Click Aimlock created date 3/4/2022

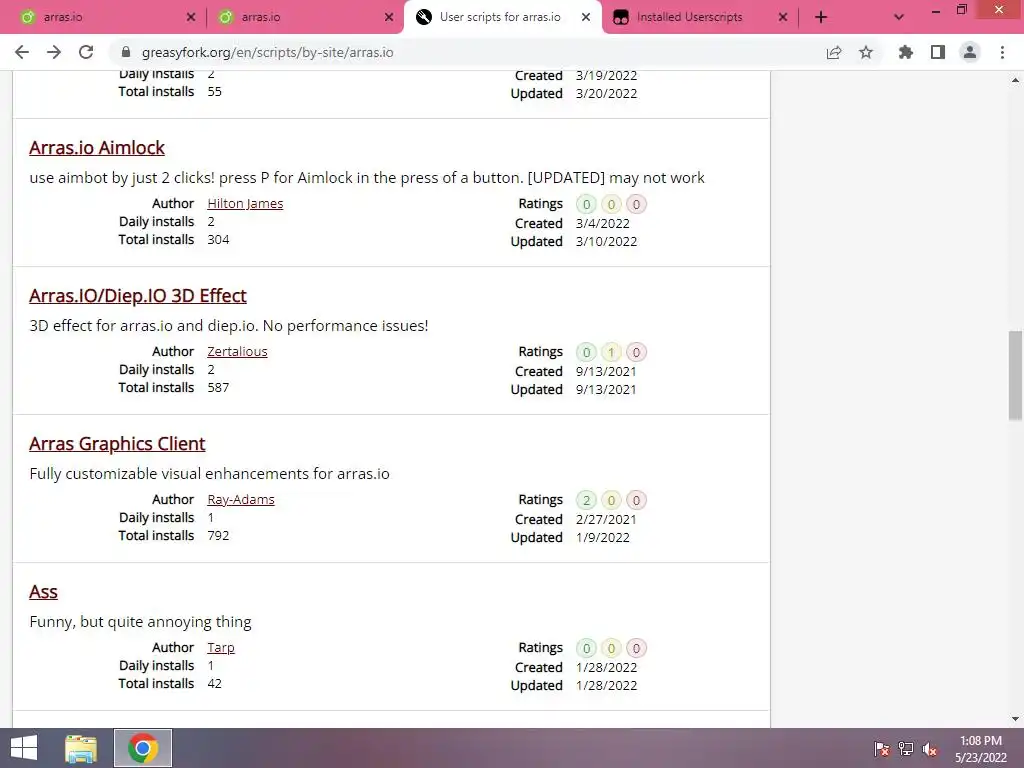click(x=603, y=223)
